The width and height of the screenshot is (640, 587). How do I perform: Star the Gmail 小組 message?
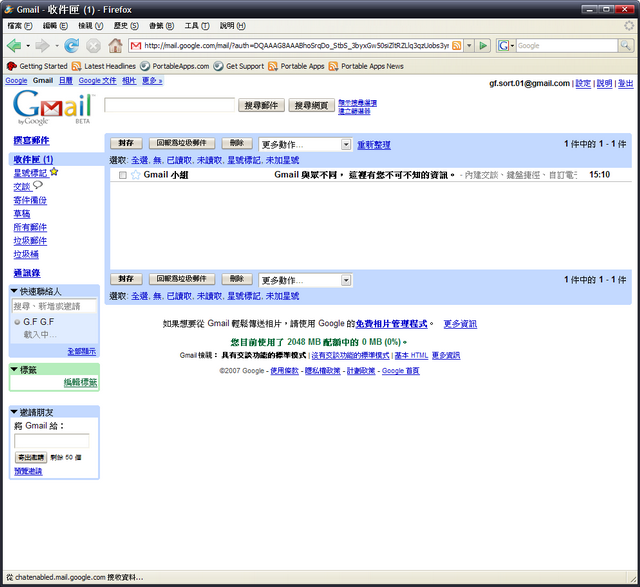point(136,175)
